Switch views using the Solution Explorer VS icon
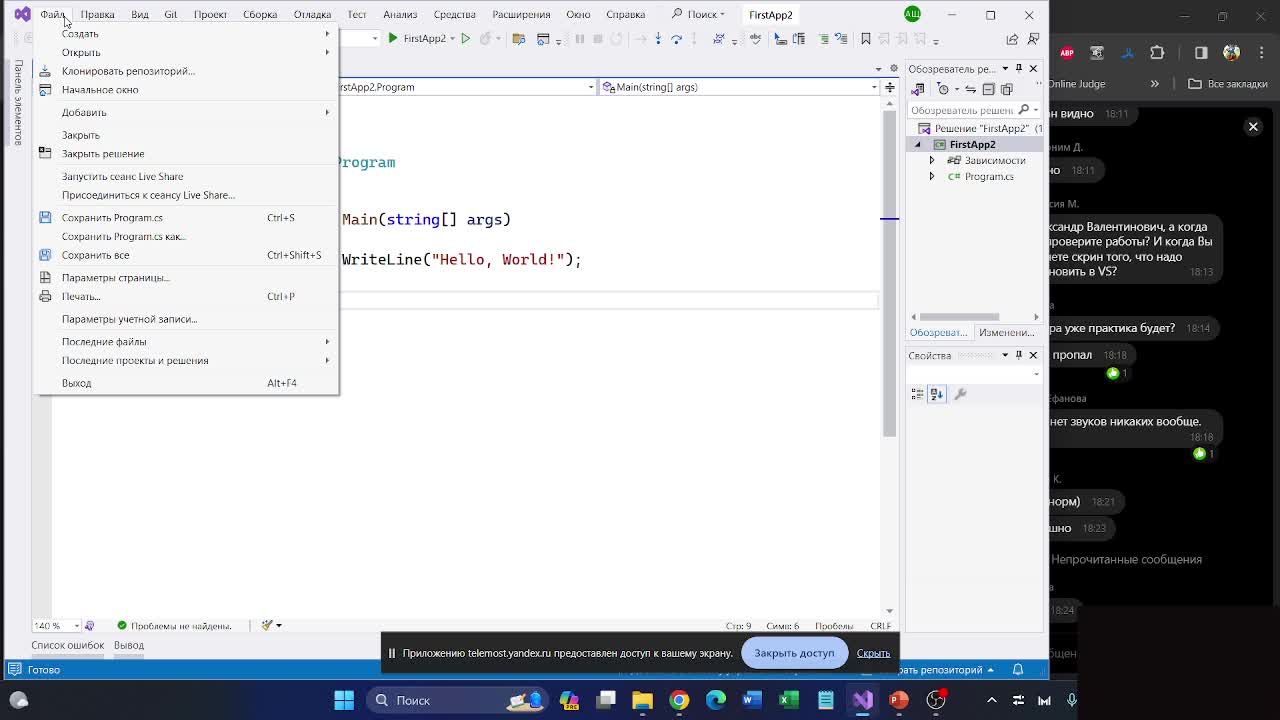This screenshot has width=1280, height=720. tap(917, 89)
